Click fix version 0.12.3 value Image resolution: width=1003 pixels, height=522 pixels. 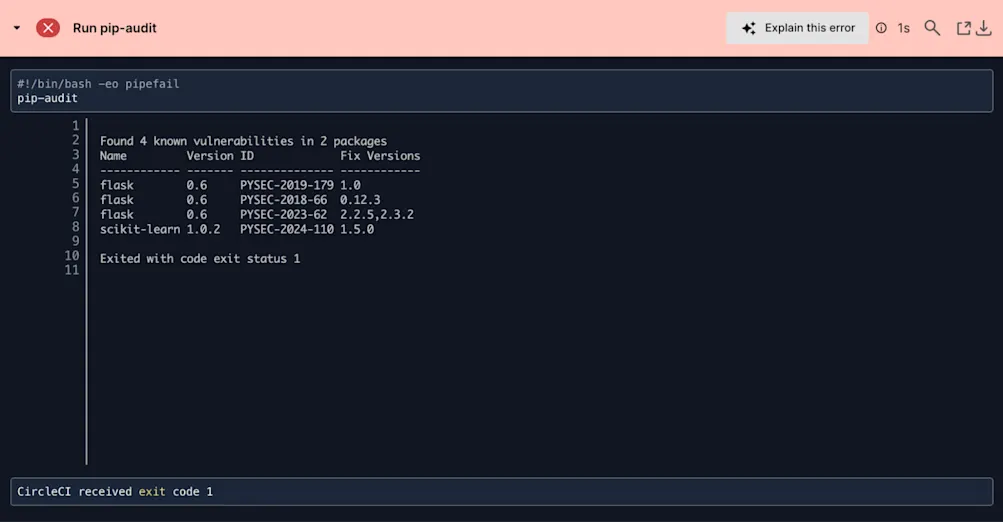(x=360, y=200)
